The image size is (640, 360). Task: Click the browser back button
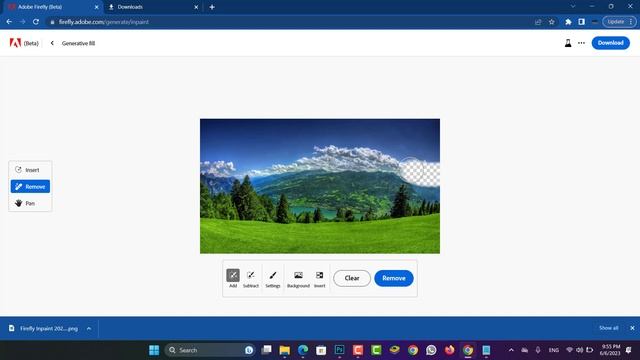[x=9, y=22]
